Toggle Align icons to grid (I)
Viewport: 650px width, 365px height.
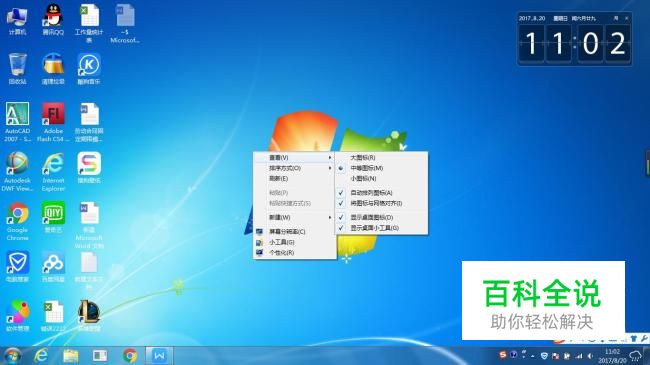(381, 203)
